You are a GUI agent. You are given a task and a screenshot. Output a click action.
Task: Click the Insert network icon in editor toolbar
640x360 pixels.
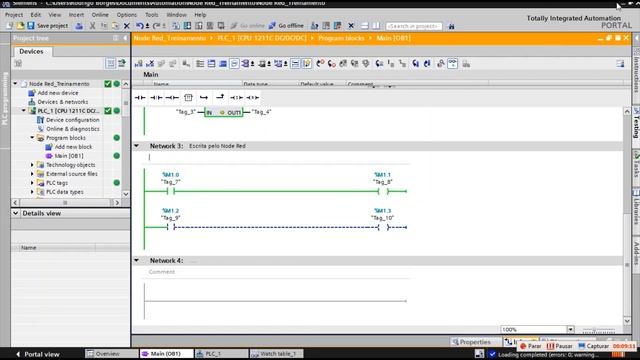(139, 64)
